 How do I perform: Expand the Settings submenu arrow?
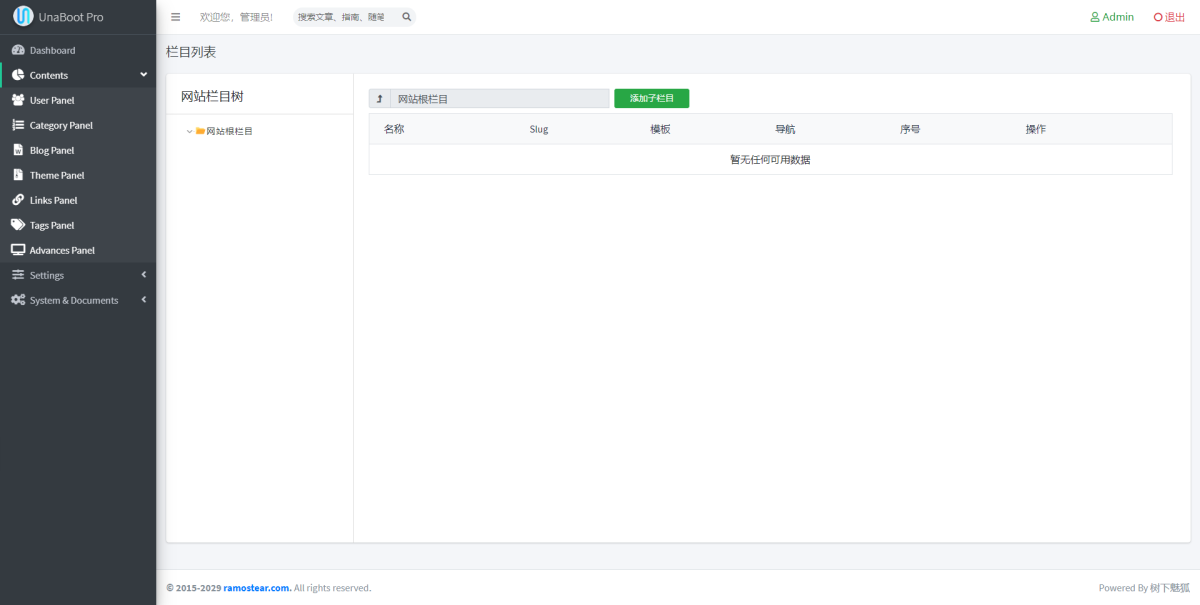[x=143, y=275]
